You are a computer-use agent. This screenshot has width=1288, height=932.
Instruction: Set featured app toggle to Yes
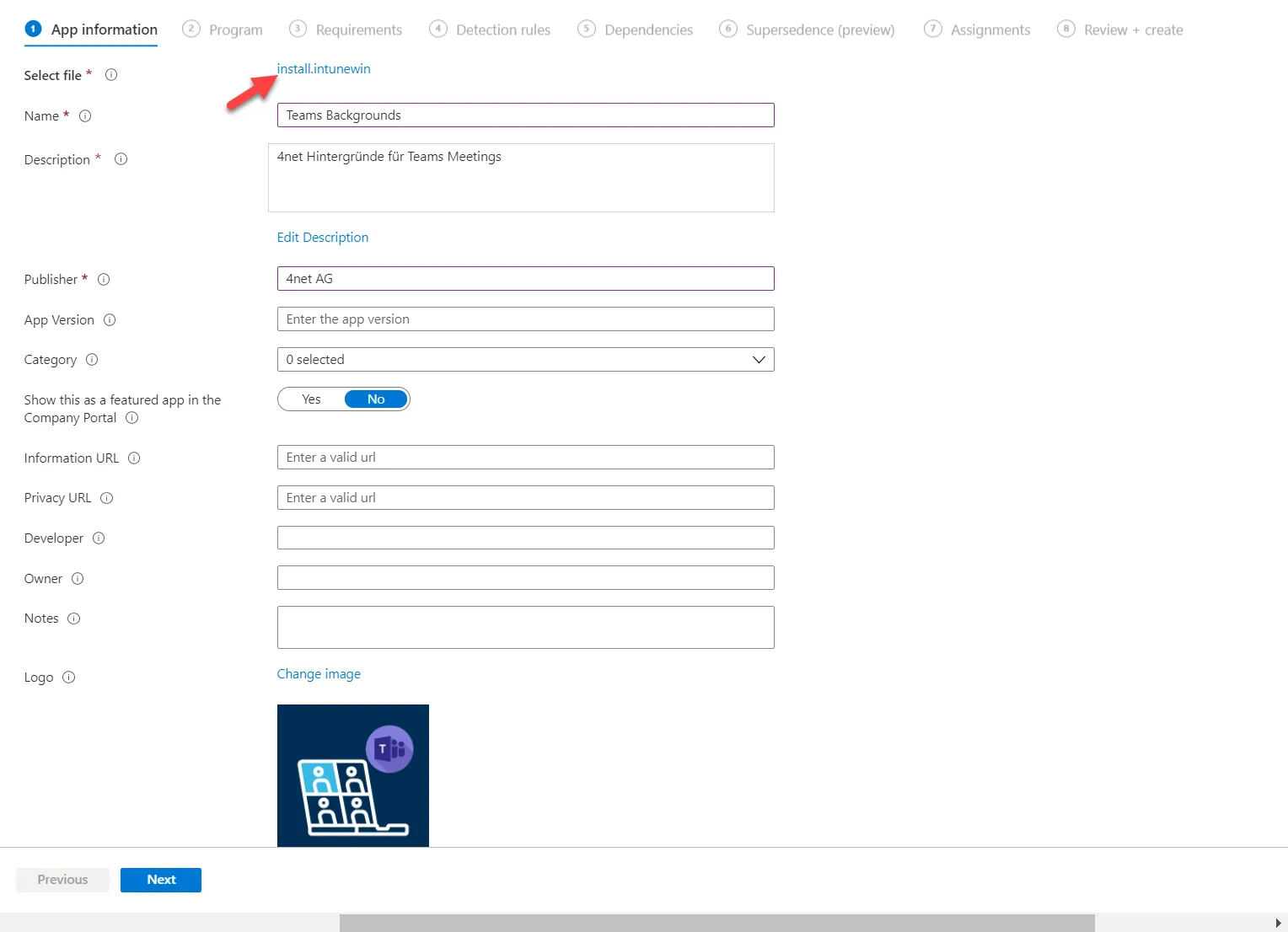click(311, 399)
